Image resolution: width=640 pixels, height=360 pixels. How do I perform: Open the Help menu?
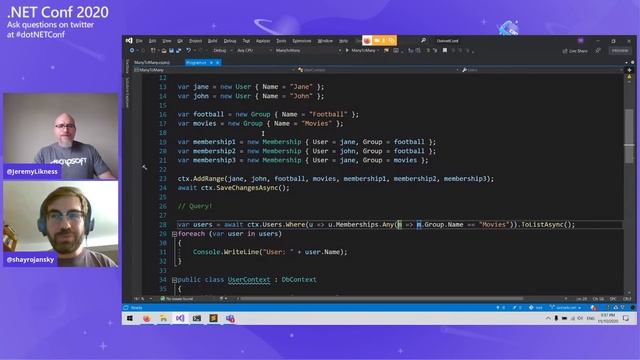343,41
